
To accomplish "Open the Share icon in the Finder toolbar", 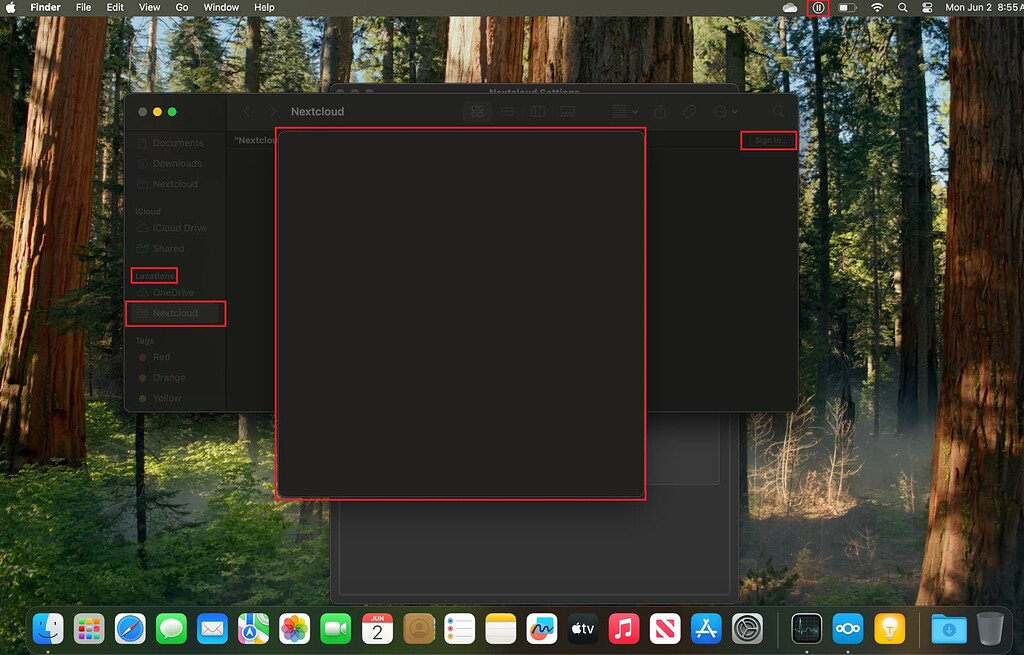I will point(658,111).
